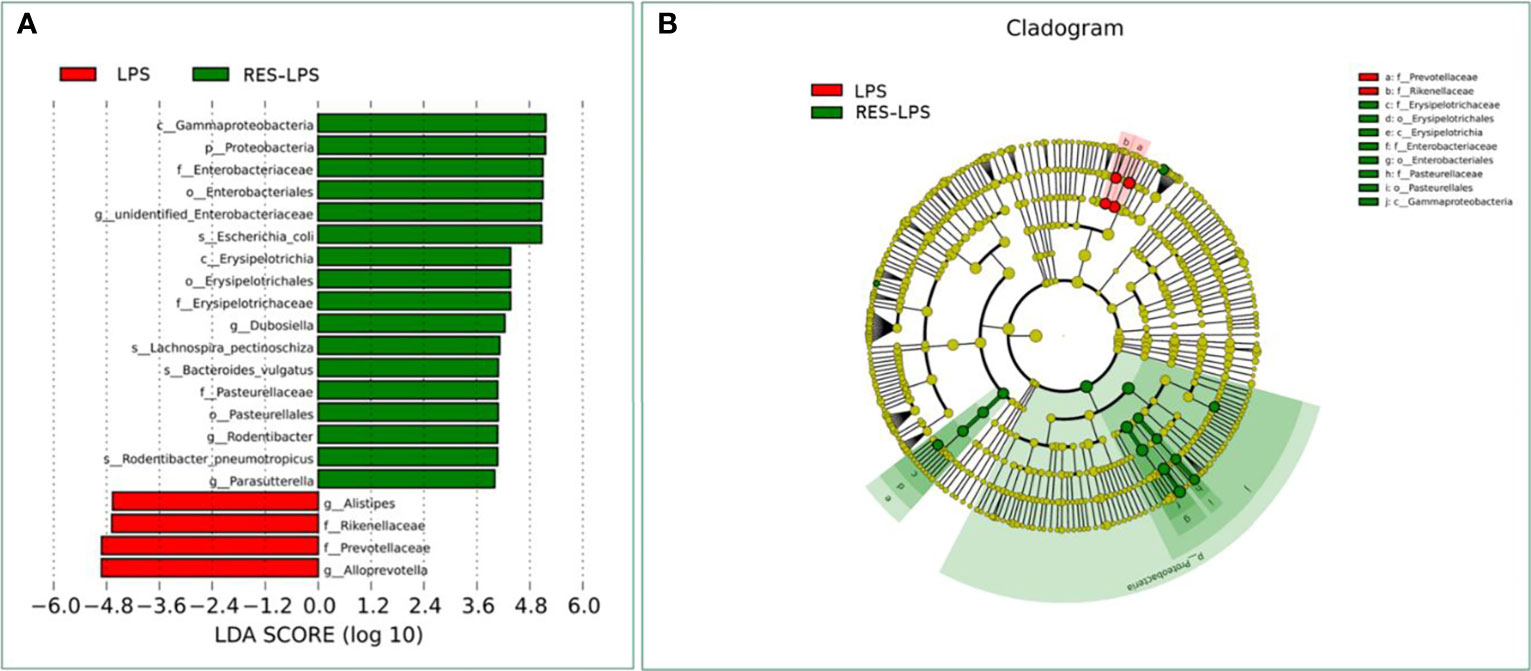The height and width of the screenshot is (671, 1531).
Task: Click the s__Escherichia_coli label
Action: point(257,235)
